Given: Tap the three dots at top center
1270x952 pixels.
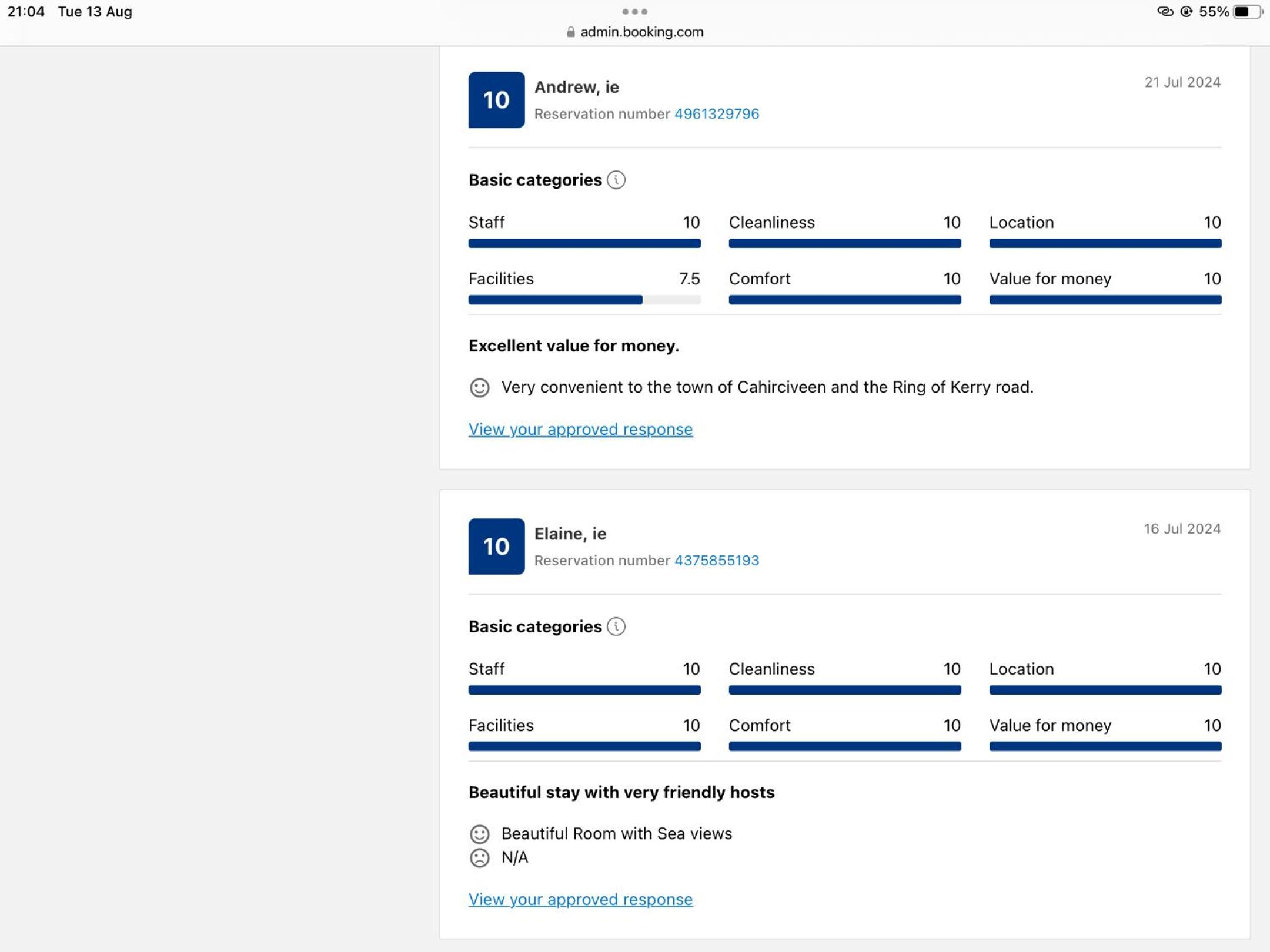Looking at the screenshot, I should point(634,12).
